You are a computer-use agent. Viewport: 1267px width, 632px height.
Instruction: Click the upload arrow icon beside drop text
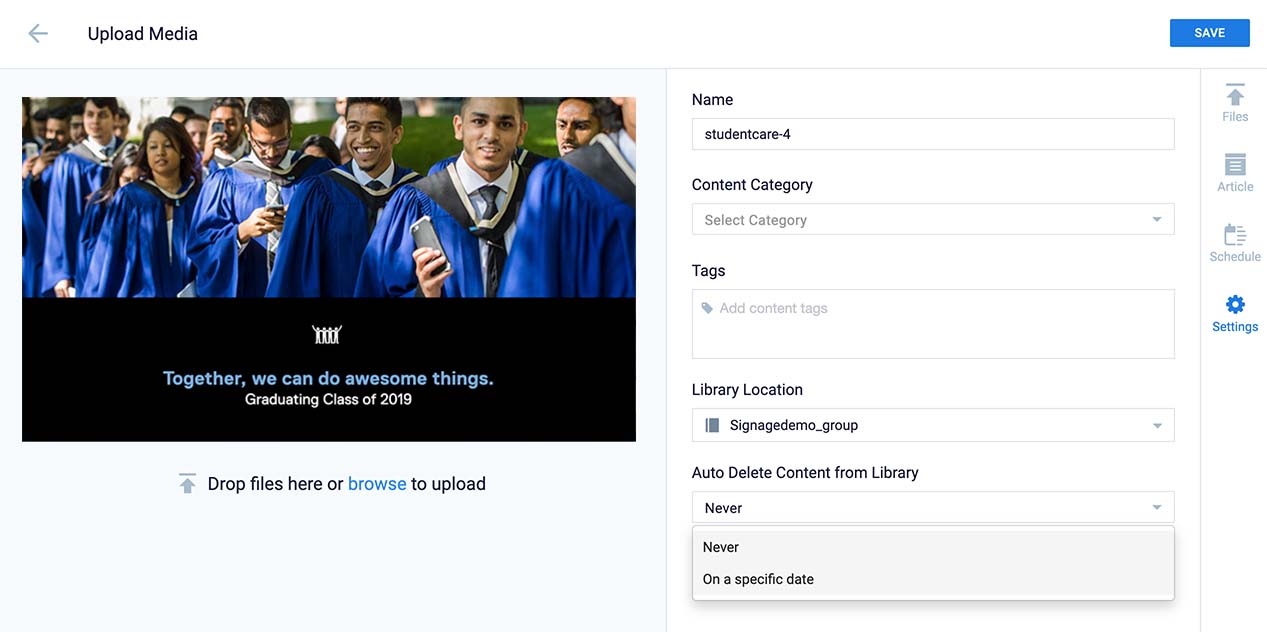[x=187, y=484]
